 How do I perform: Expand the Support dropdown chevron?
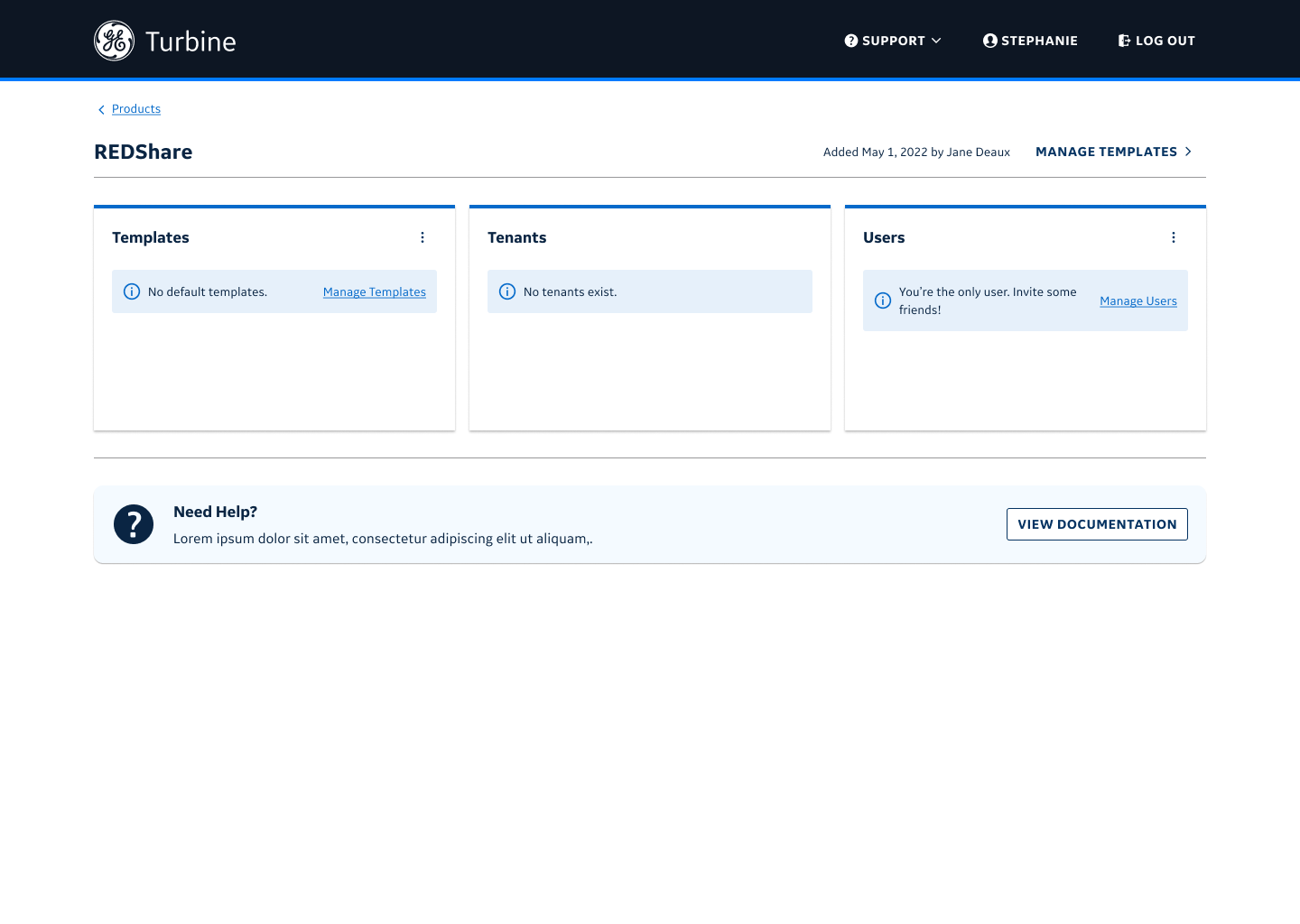pos(936,41)
